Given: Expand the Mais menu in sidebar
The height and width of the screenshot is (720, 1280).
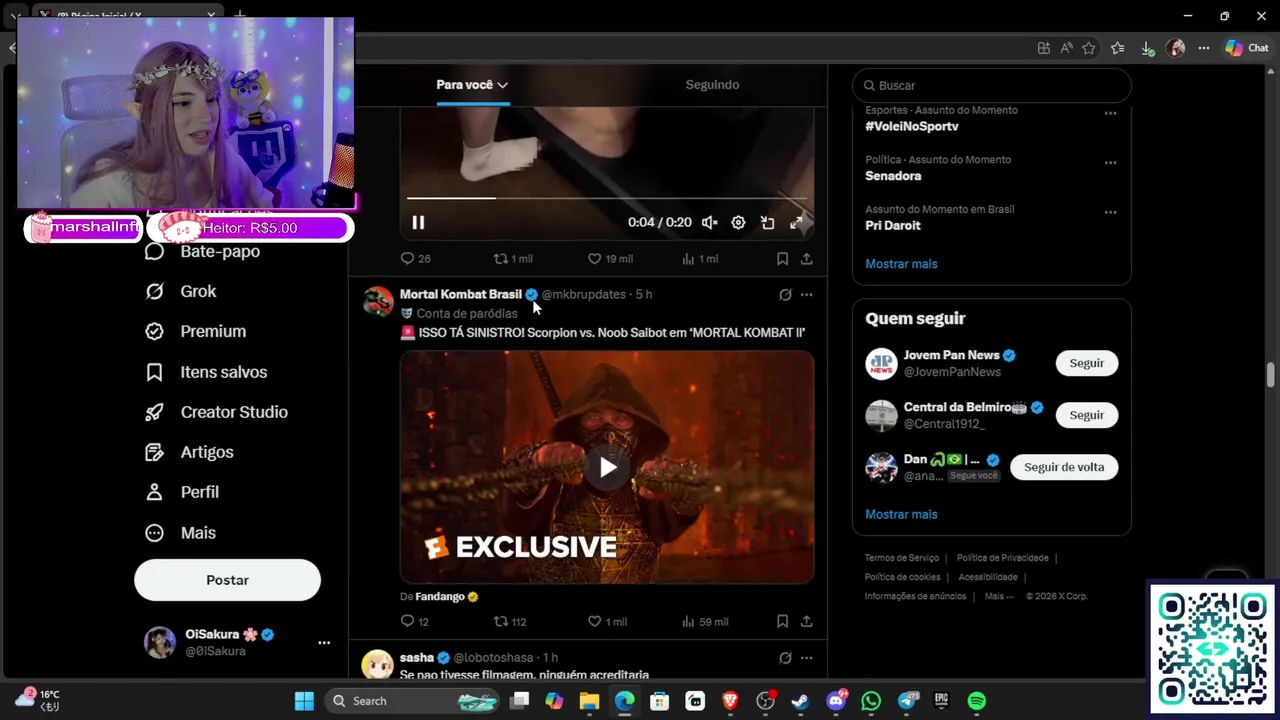Looking at the screenshot, I should tap(180, 533).
